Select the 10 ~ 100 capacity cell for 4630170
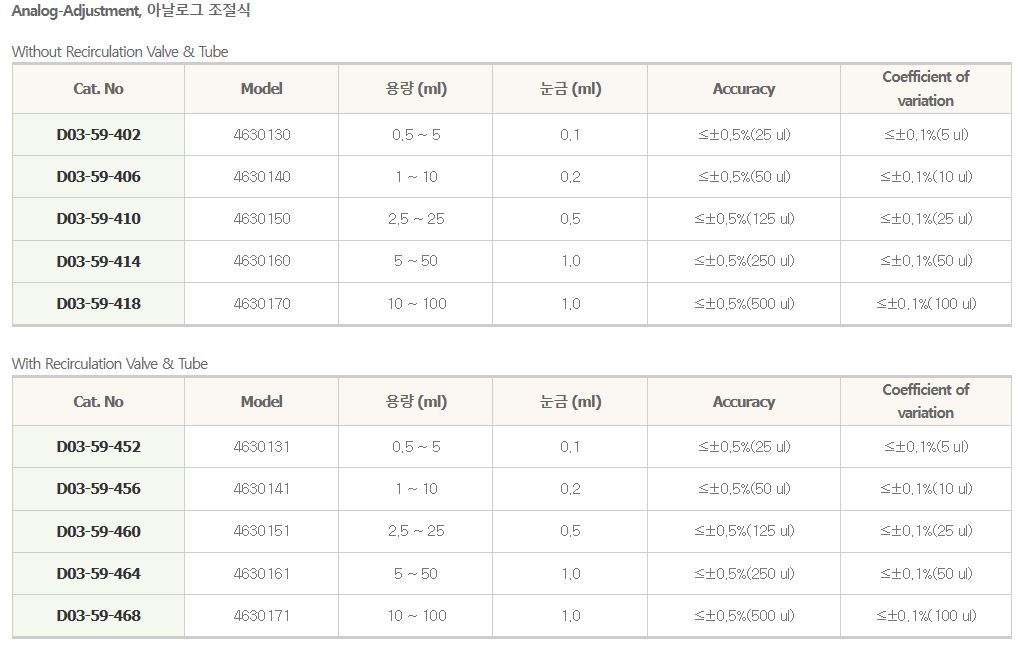This screenshot has width=1021, height=651. point(417,303)
